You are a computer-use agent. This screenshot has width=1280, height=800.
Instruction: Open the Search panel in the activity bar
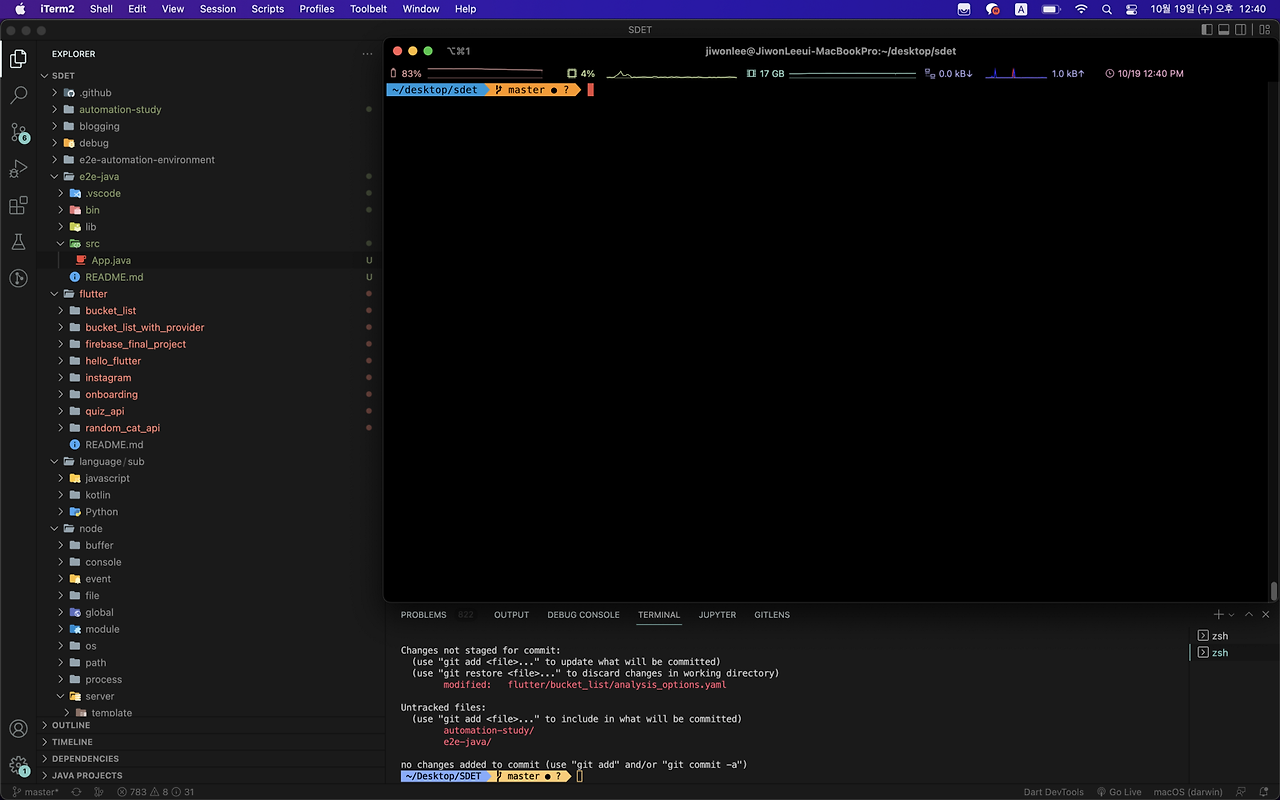pos(18,96)
